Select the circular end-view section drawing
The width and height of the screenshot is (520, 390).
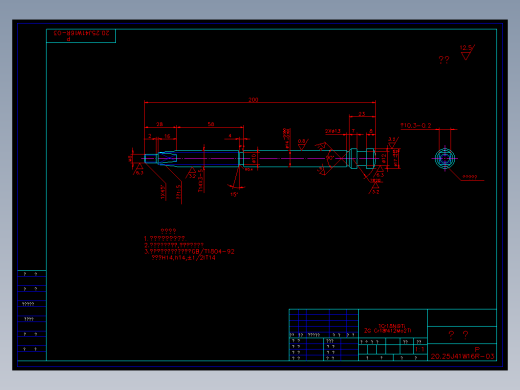(x=445, y=159)
